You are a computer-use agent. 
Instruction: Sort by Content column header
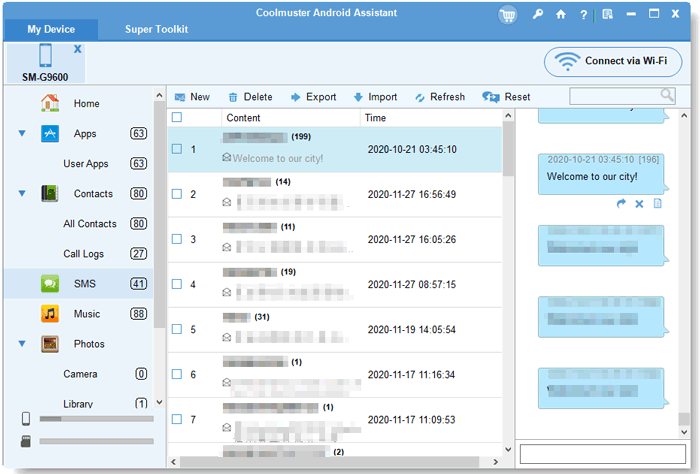pyautogui.click(x=243, y=118)
